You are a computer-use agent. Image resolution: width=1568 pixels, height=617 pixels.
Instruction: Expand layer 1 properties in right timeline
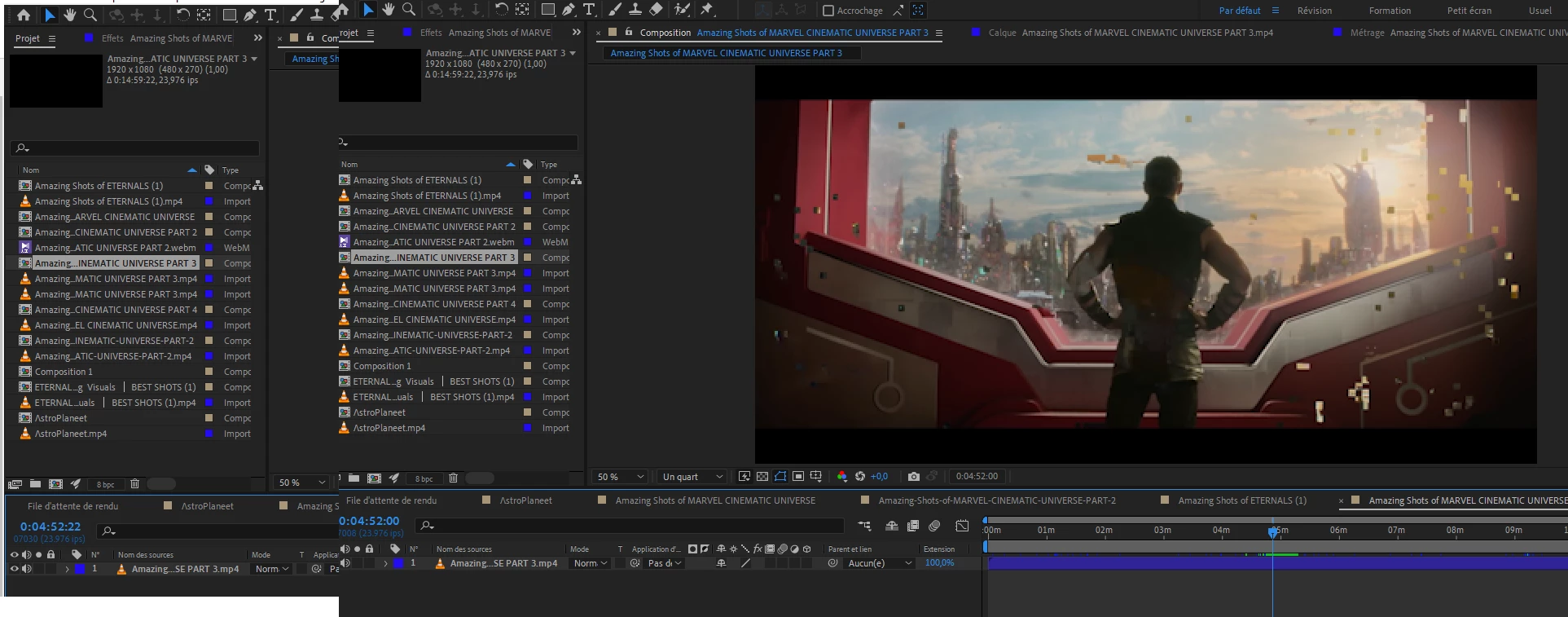click(385, 563)
